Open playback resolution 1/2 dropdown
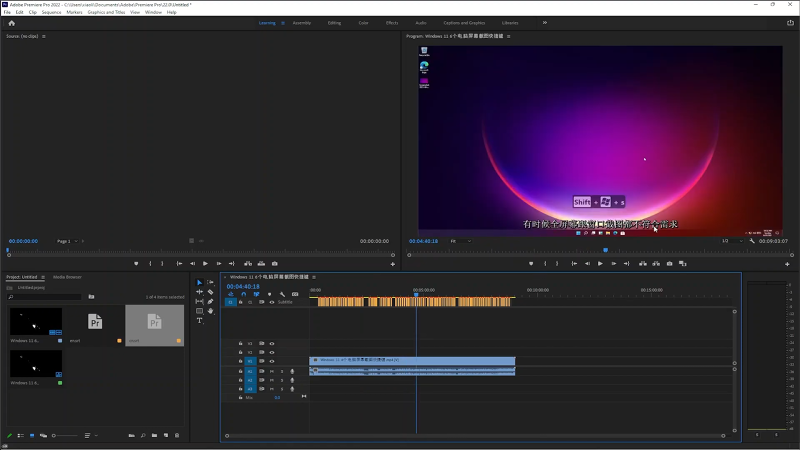Screen dimensions: 800x450 click(732, 241)
